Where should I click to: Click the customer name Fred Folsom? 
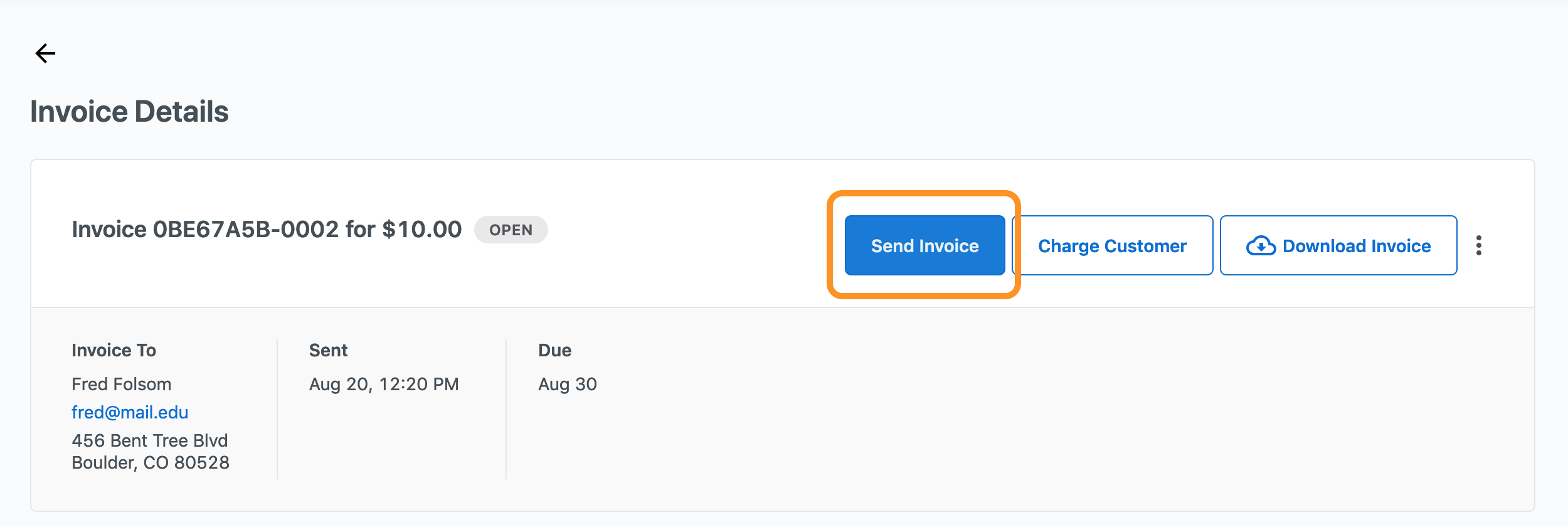pyautogui.click(x=121, y=384)
